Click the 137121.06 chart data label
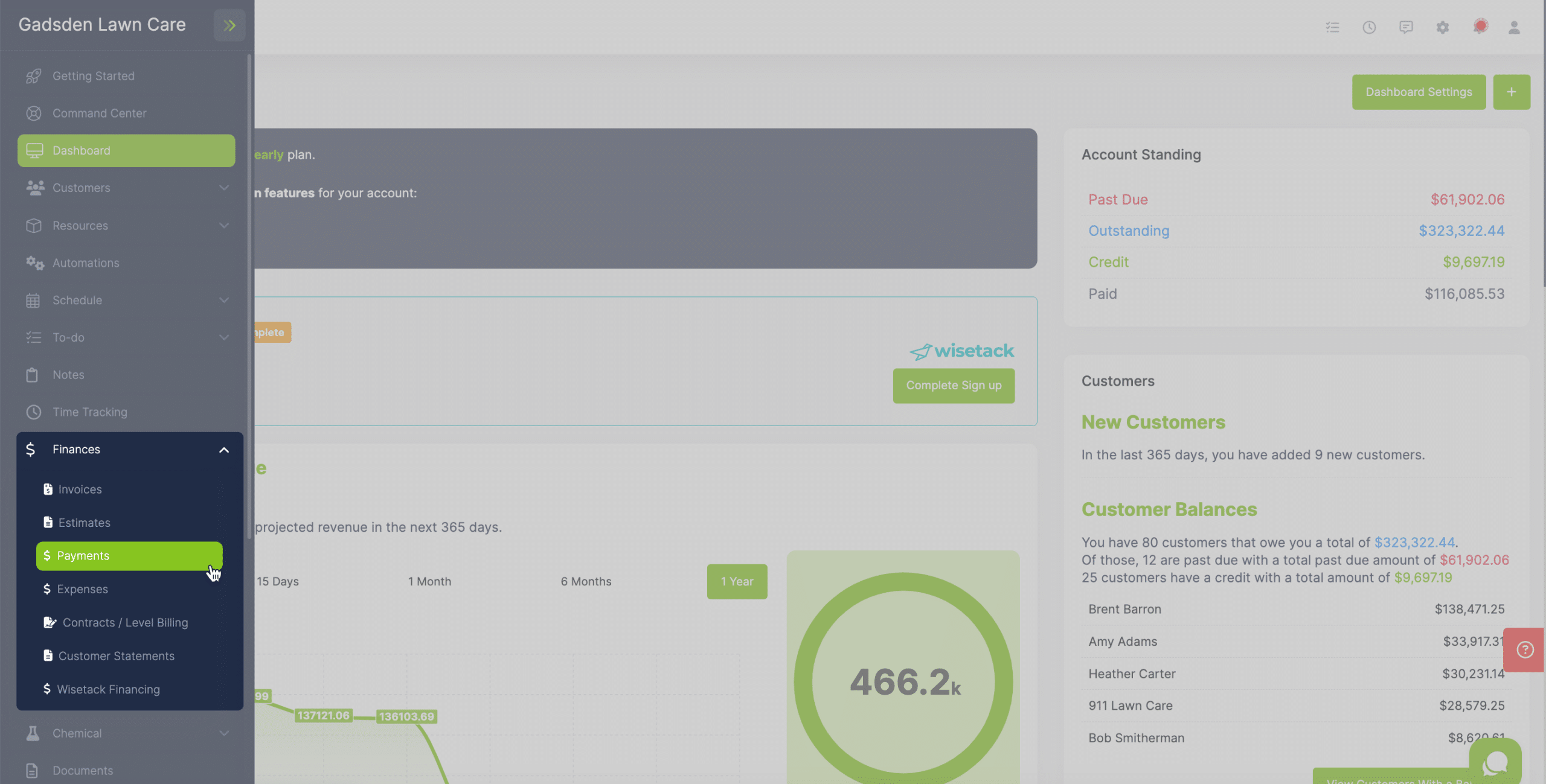The image size is (1546, 784). click(x=323, y=716)
